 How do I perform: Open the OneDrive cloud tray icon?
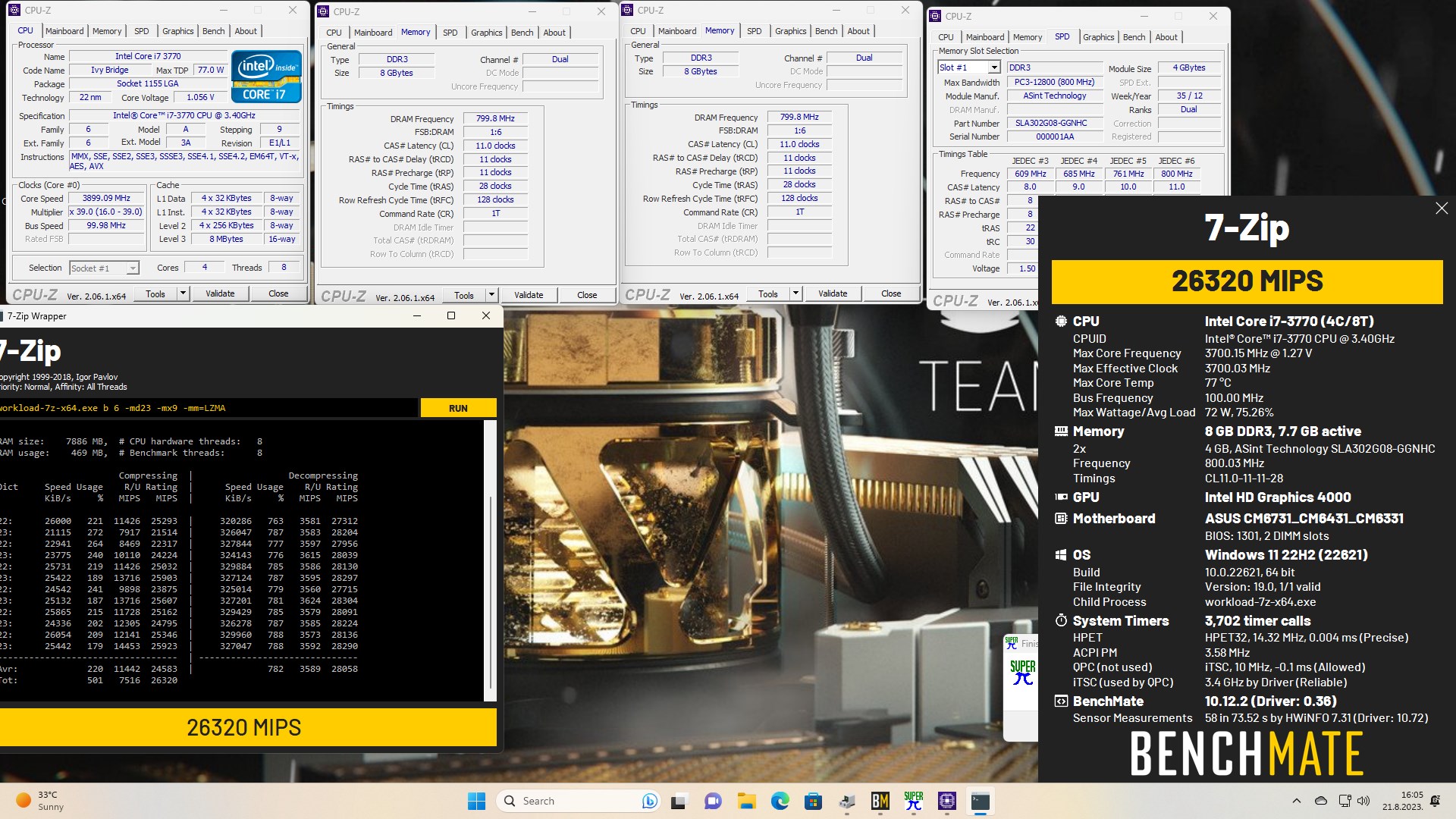tap(1320, 801)
